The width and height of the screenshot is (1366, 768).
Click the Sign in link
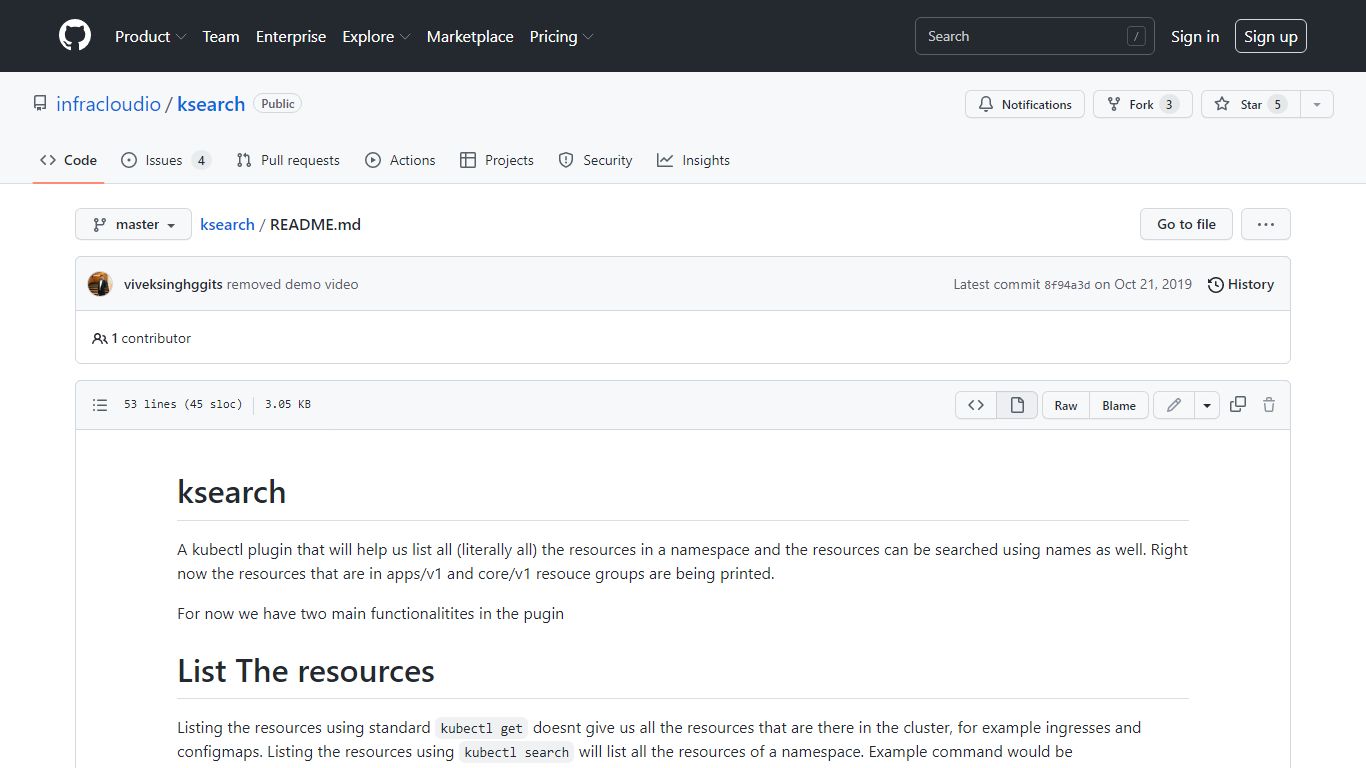tap(1195, 36)
